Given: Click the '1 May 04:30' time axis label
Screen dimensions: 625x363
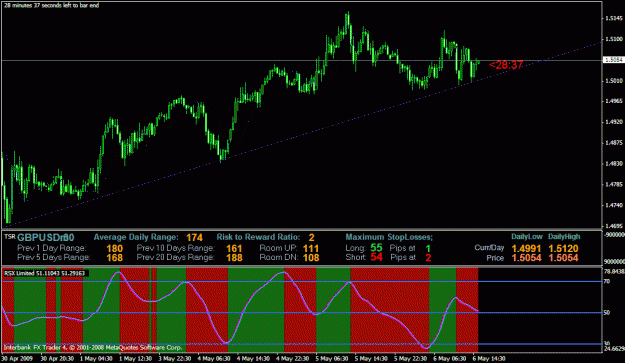Looking at the screenshot, I should 96,358.
